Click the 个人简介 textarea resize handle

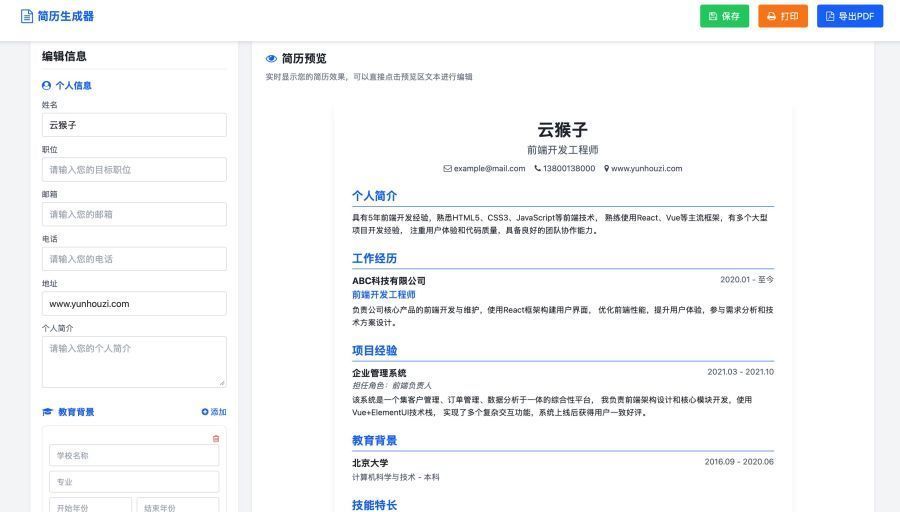(x=222, y=382)
